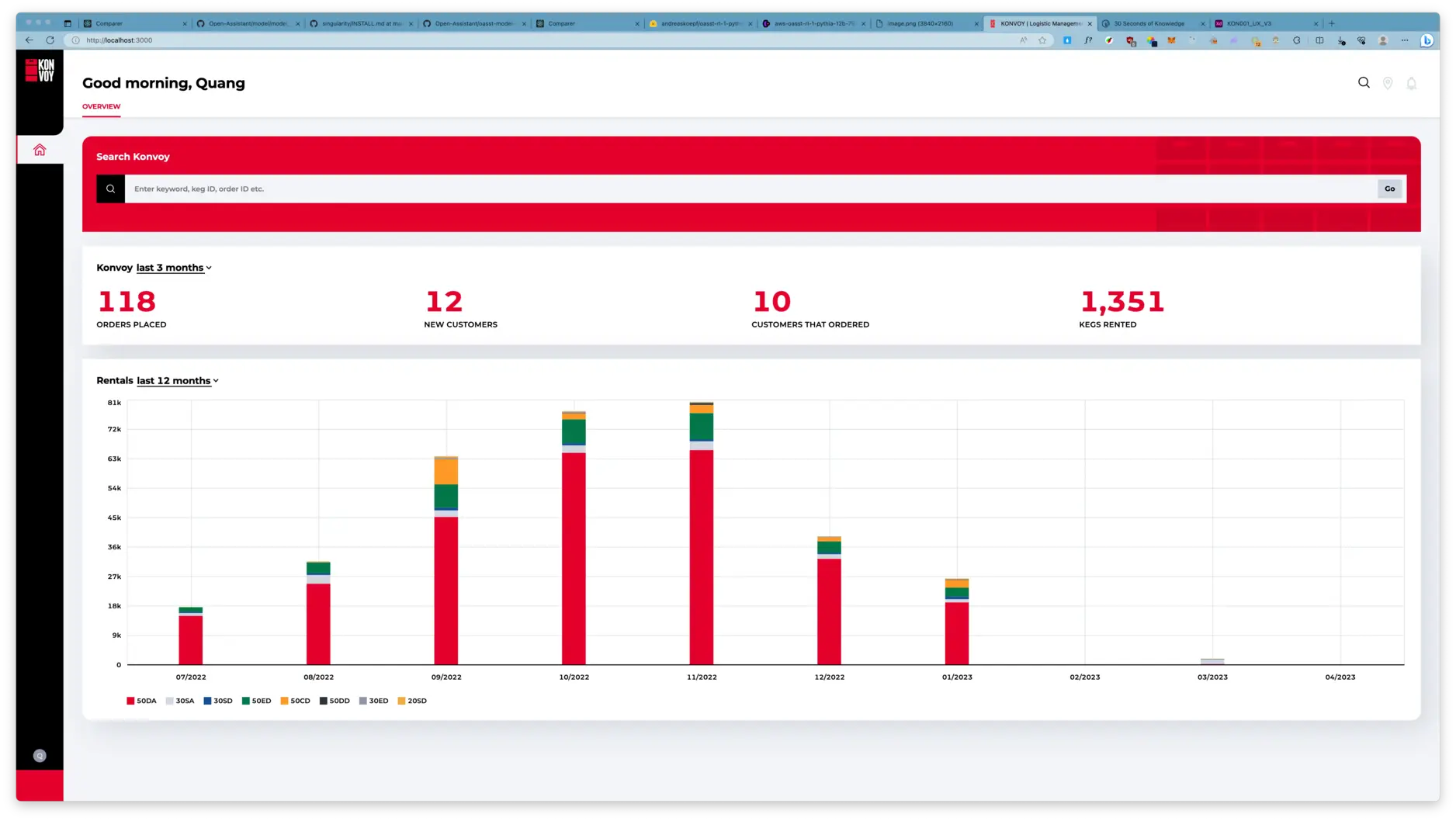
Task: Open the downloads icon in browser toolbar
Action: point(1341,40)
